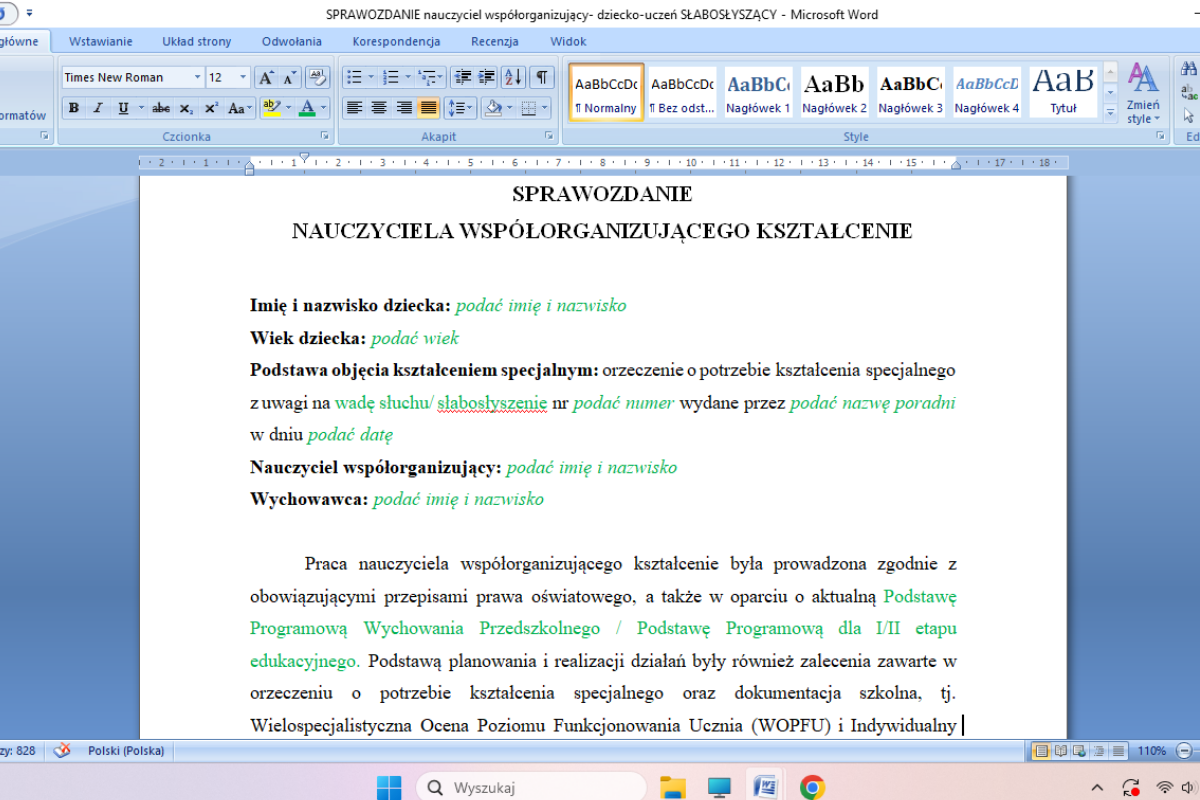Open the Wstawianie ribbon tab

coord(100,41)
